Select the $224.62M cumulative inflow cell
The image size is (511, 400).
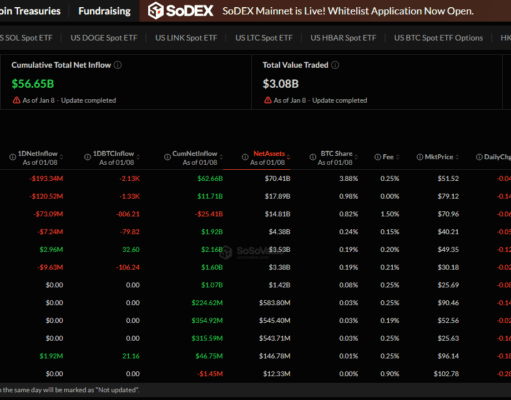point(207,303)
